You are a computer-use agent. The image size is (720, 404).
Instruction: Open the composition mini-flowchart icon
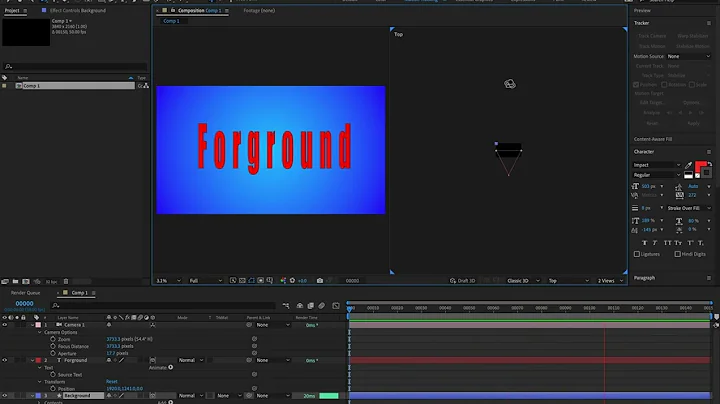(286, 306)
